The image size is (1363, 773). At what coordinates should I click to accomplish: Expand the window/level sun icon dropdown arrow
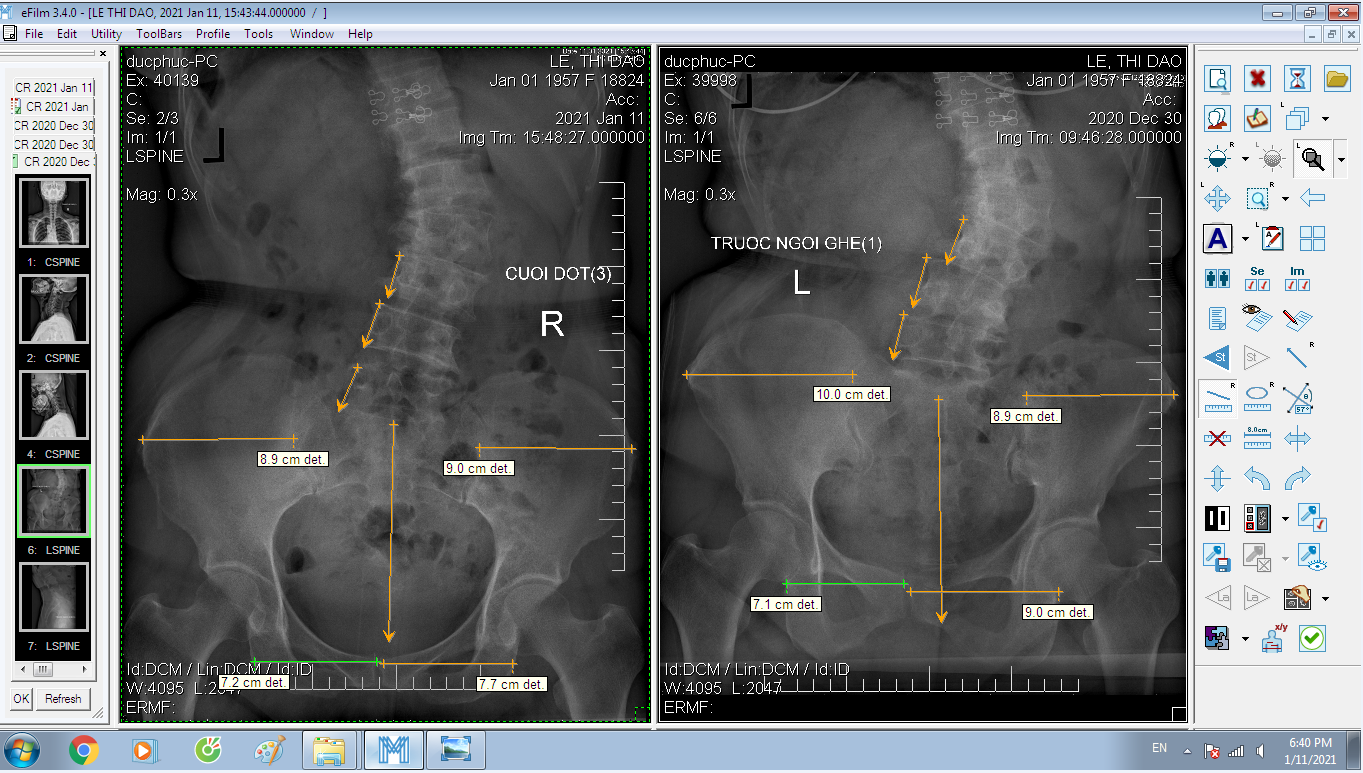[1244, 159]
